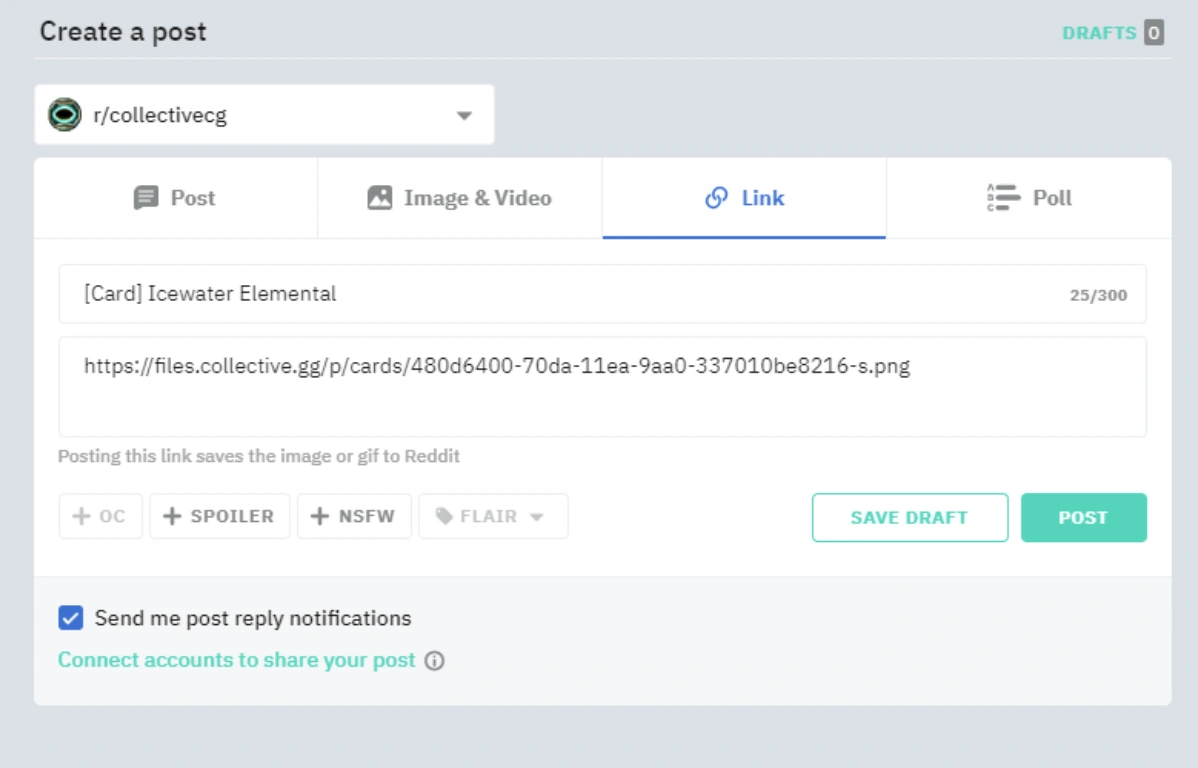Toggle the Spoiler tag on

tap(219, 516)
